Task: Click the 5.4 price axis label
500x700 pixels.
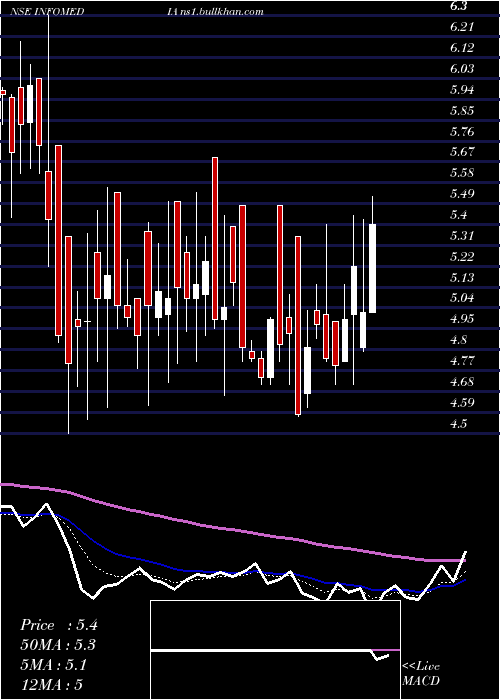Action: coord(459,216)
